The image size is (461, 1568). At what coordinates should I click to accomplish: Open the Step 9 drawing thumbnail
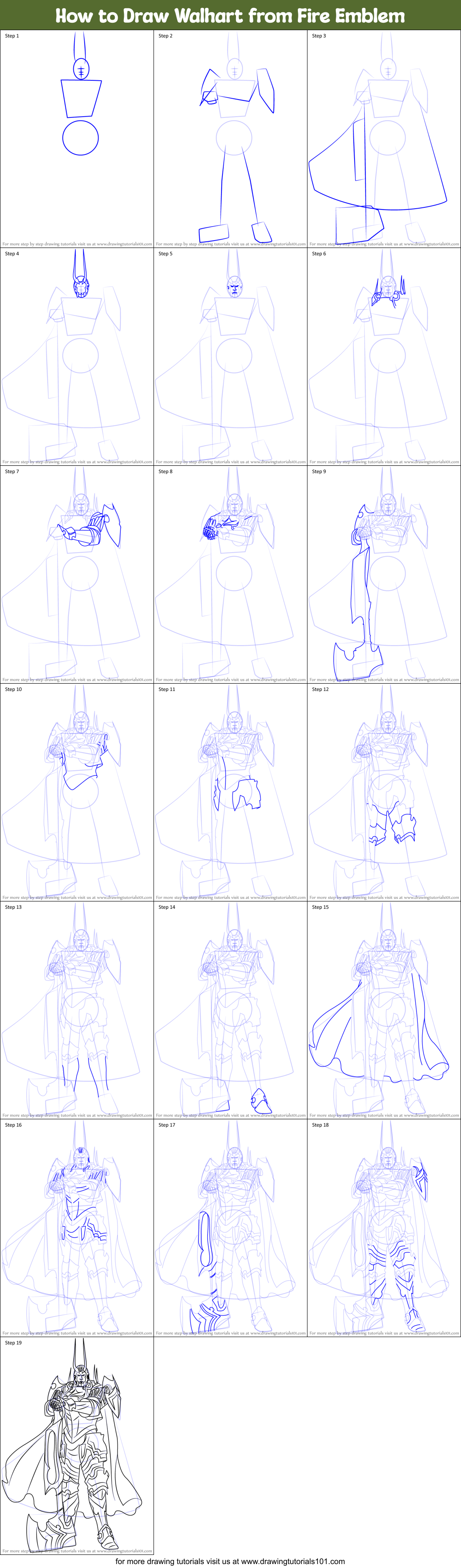384,574
